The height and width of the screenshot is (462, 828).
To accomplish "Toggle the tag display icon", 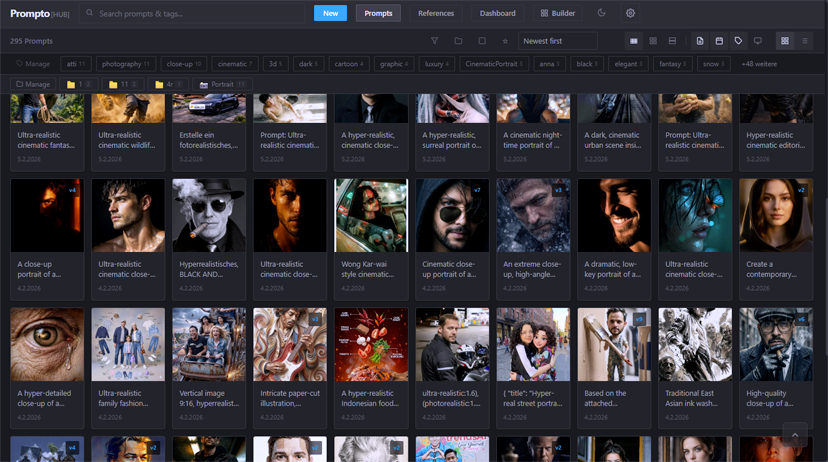I will click(738, 41).
